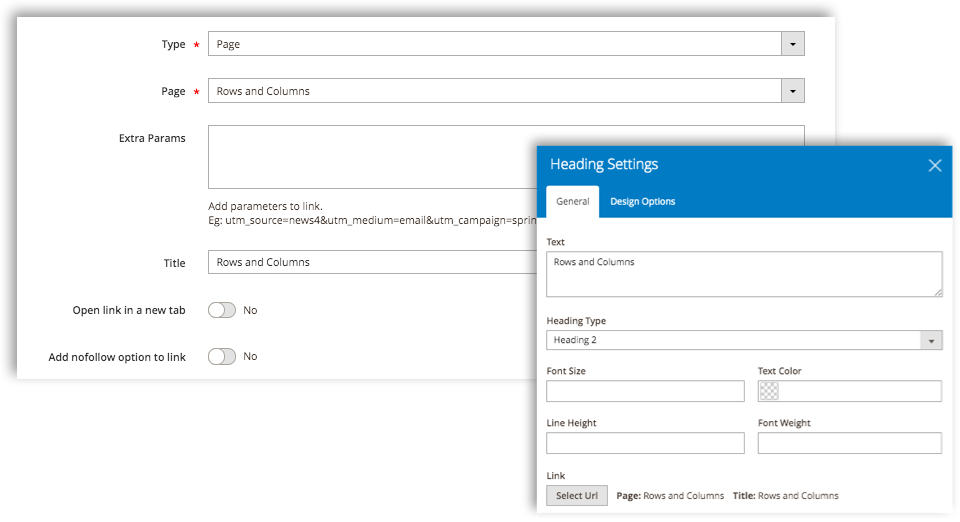Click the Title field with Rows and Columns
Screen dimensions: 960x522
[x=372, y=262]
